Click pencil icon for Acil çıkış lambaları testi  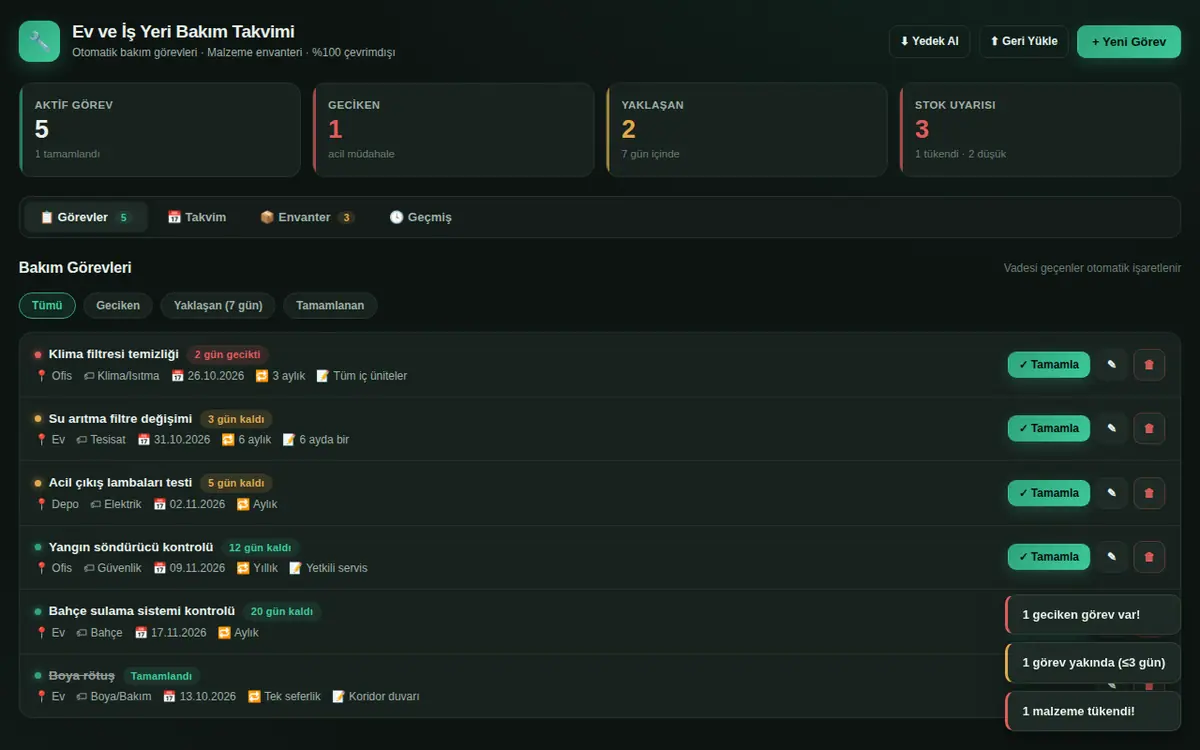[1111, 493]
